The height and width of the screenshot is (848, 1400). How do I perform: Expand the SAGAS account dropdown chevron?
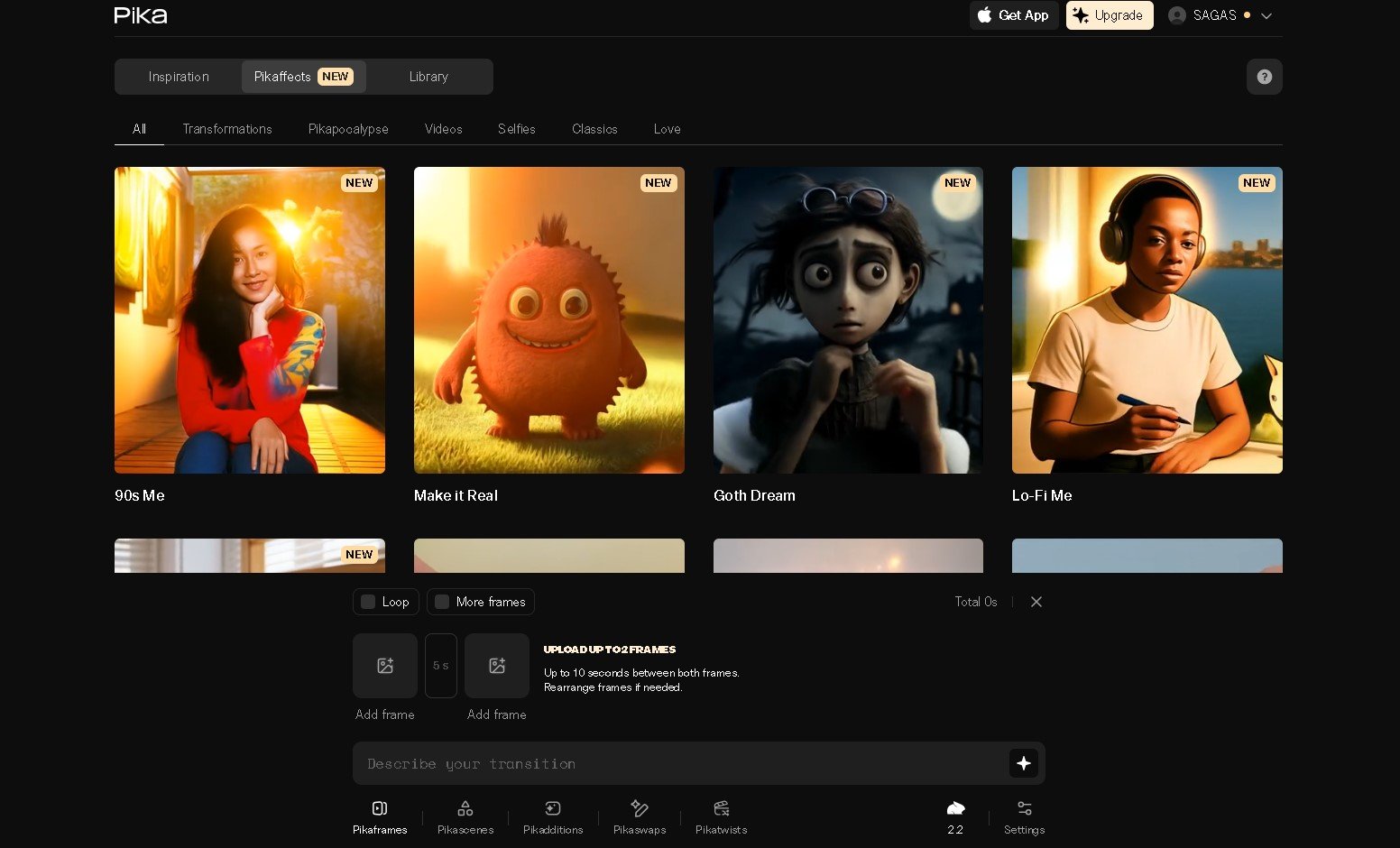pyautogui.click(x=1266, y=15)
